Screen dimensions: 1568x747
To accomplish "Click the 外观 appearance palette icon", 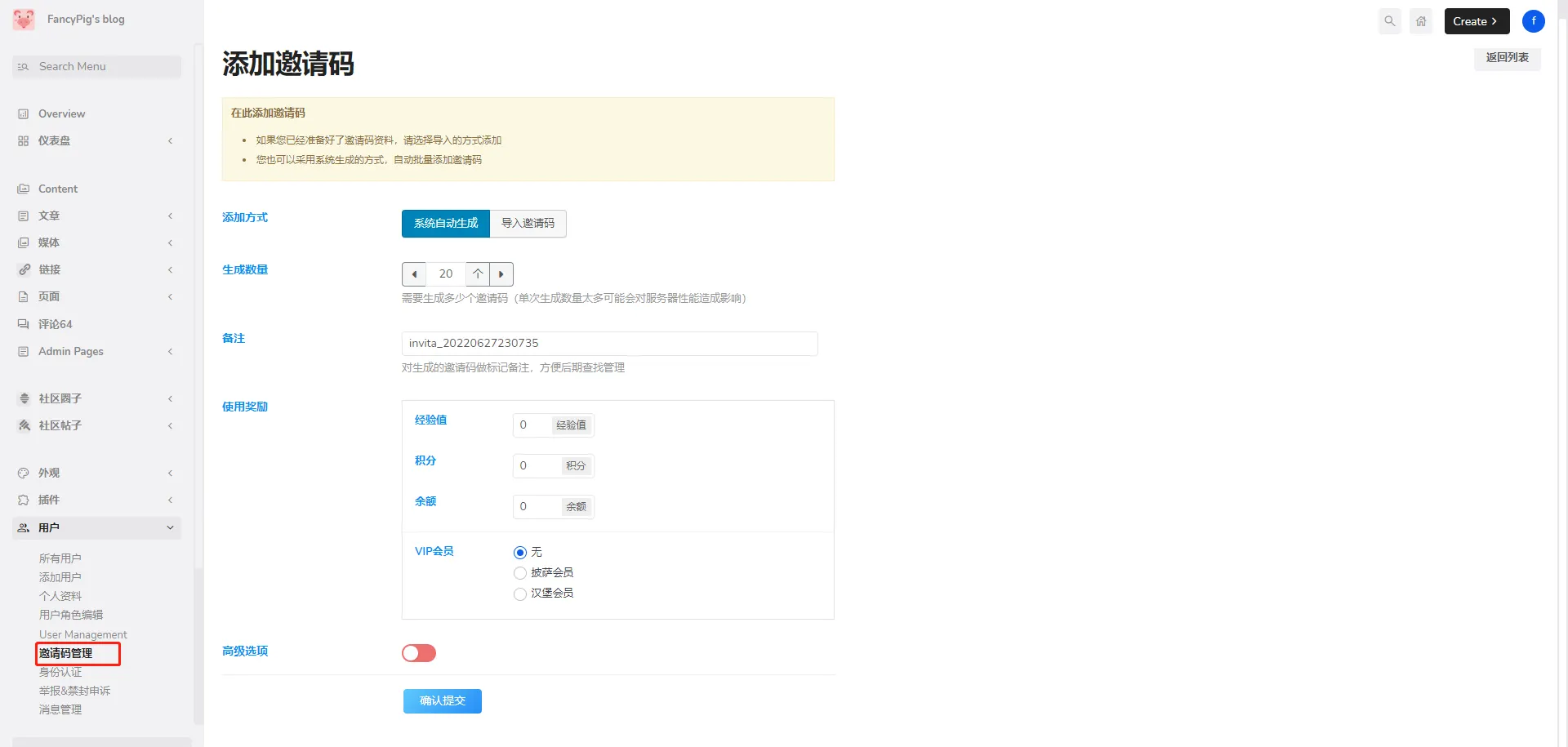I will click(24, 474).
